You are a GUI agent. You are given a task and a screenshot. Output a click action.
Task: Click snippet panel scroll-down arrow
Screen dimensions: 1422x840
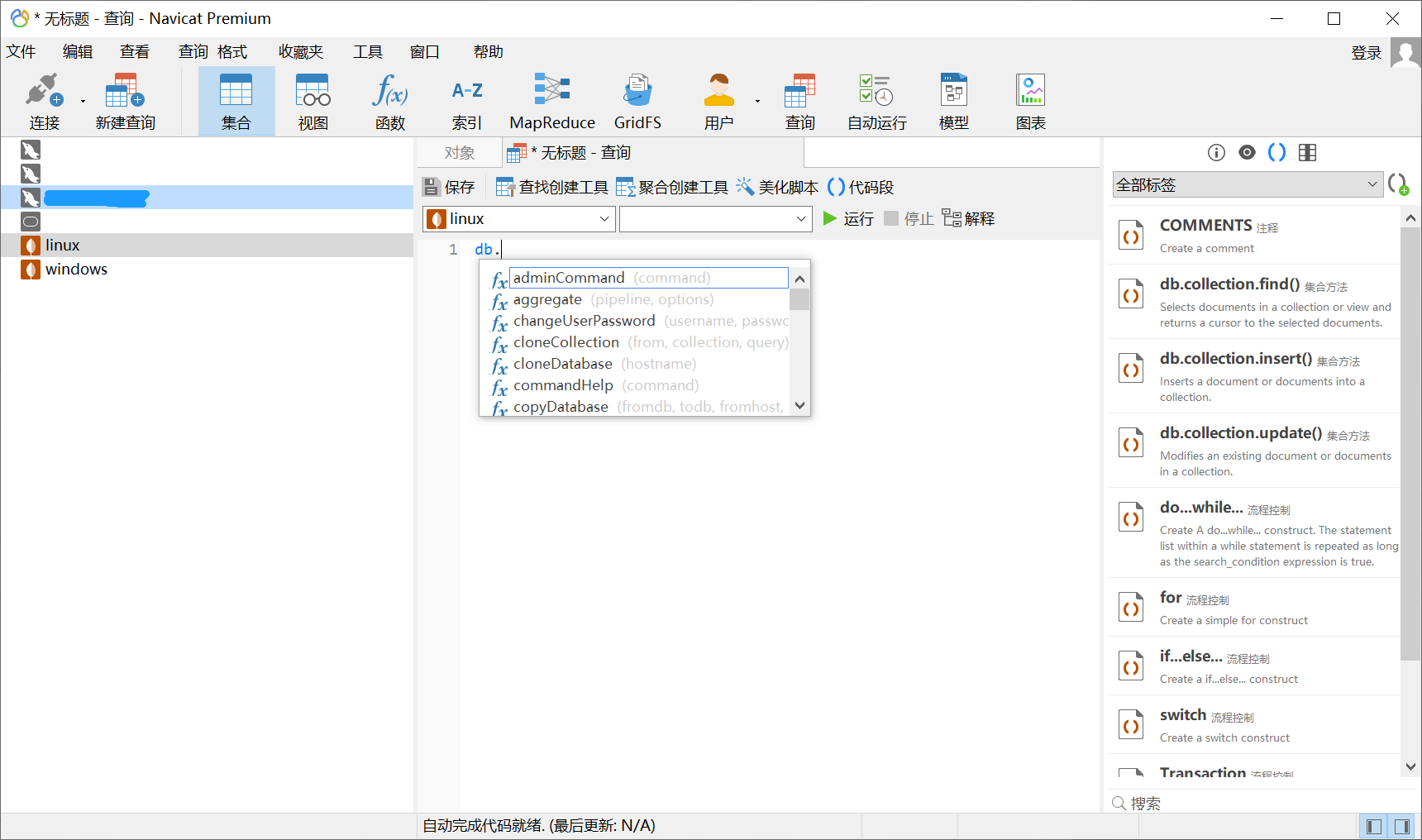click(x=1410, y=766)
